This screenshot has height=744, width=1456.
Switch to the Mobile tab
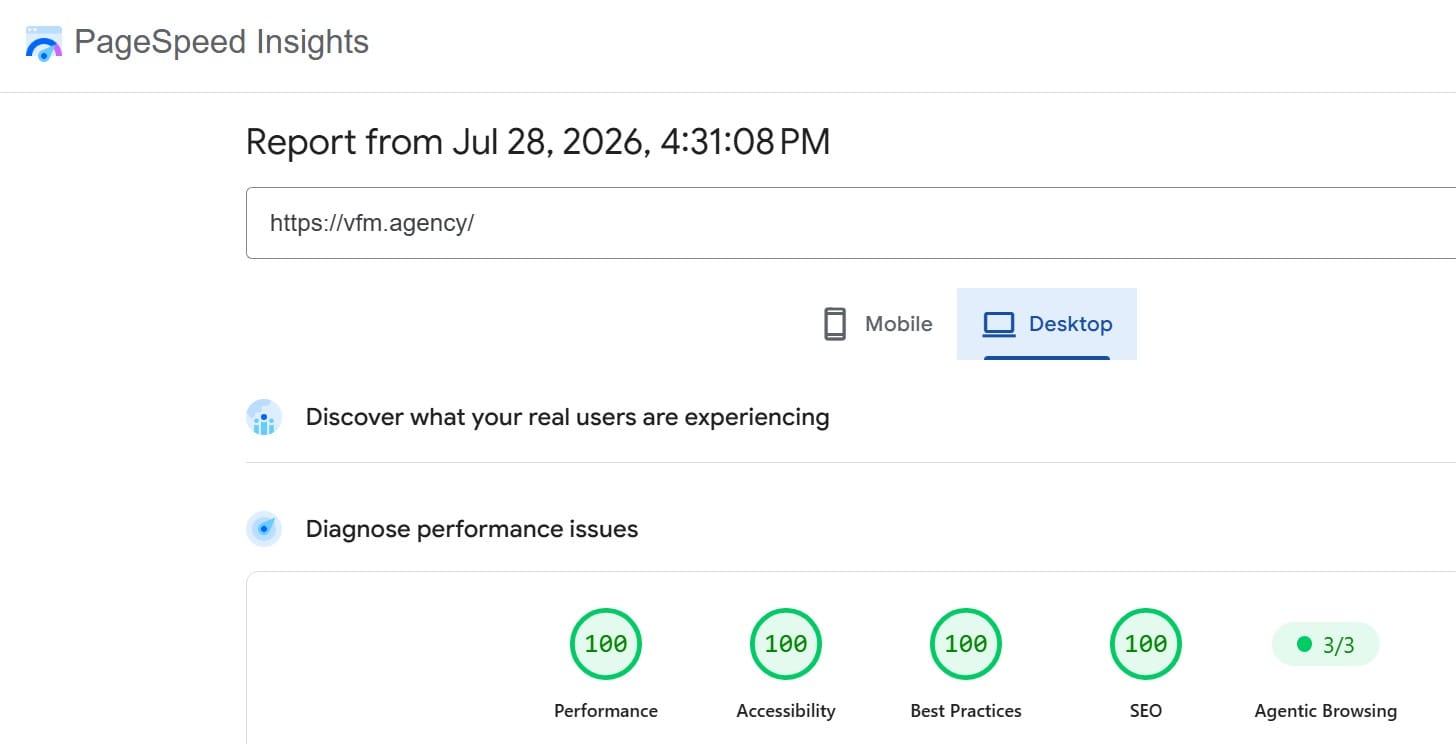point(877,324)
